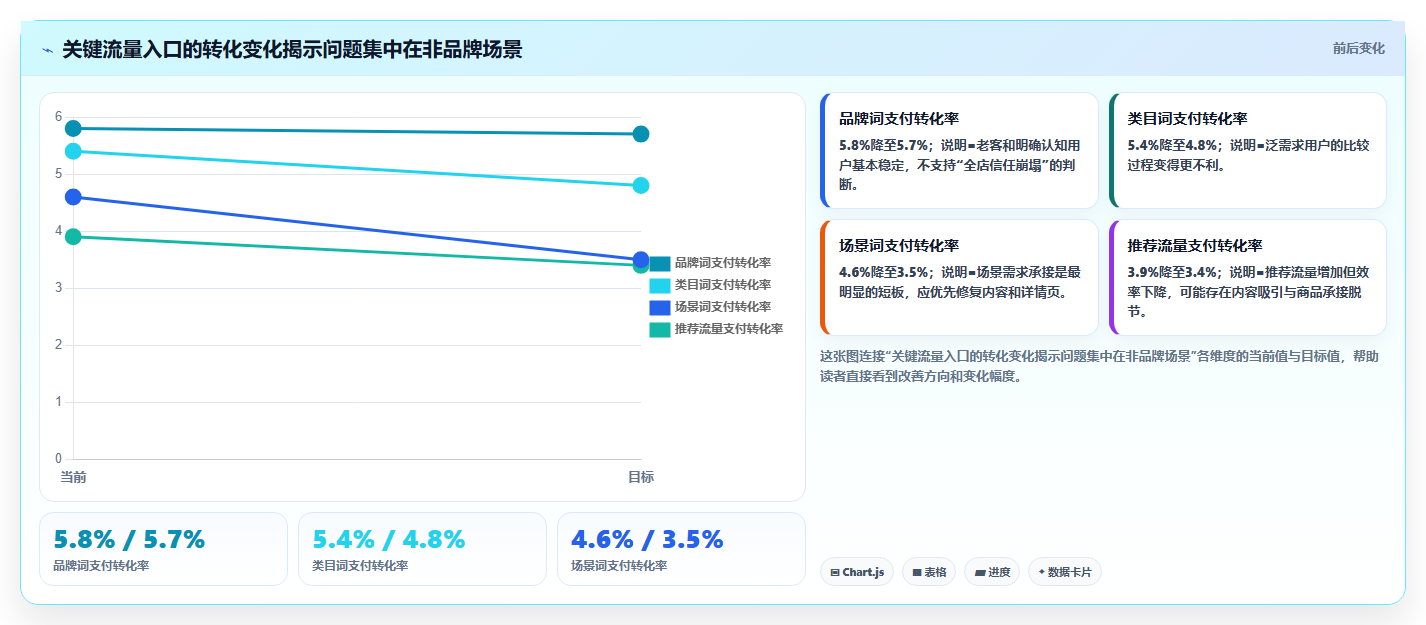Toggle 推荐流量支付转化率 legend color box

[x=659, y=329]
